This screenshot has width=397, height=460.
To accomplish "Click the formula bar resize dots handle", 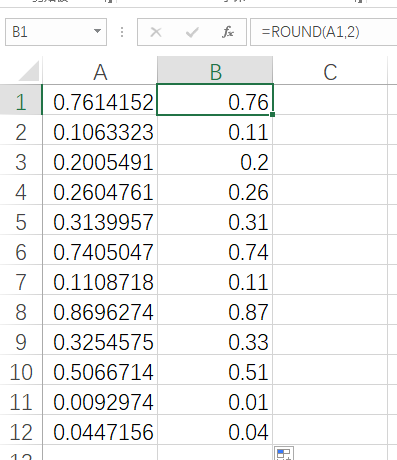I will click(122, 32).
